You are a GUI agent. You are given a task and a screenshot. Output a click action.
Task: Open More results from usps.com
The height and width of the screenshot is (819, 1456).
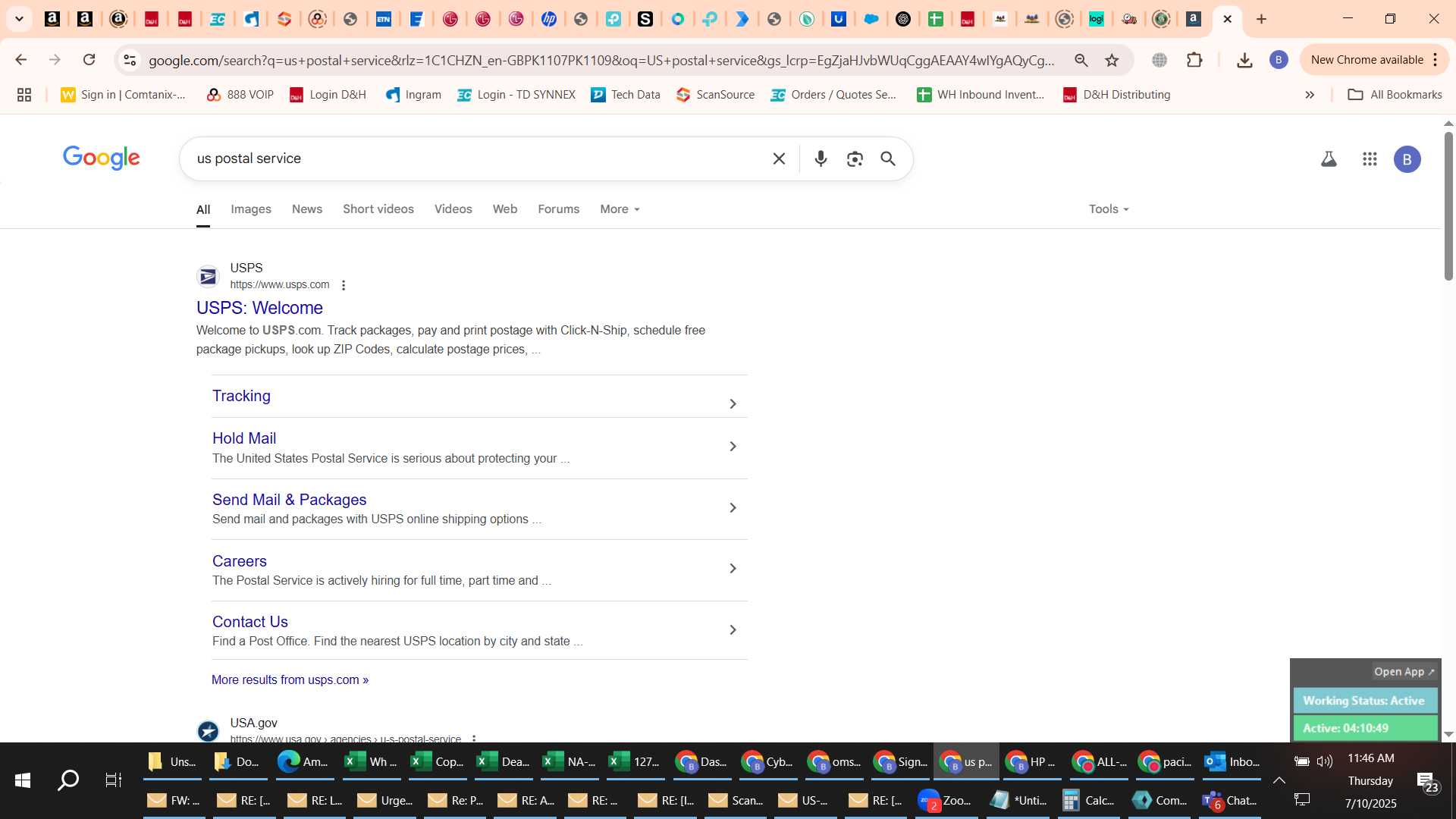[290, 680]
